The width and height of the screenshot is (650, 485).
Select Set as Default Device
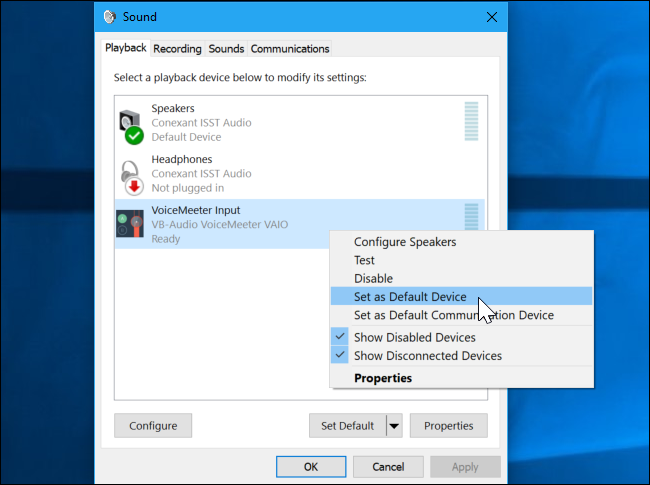462,296
